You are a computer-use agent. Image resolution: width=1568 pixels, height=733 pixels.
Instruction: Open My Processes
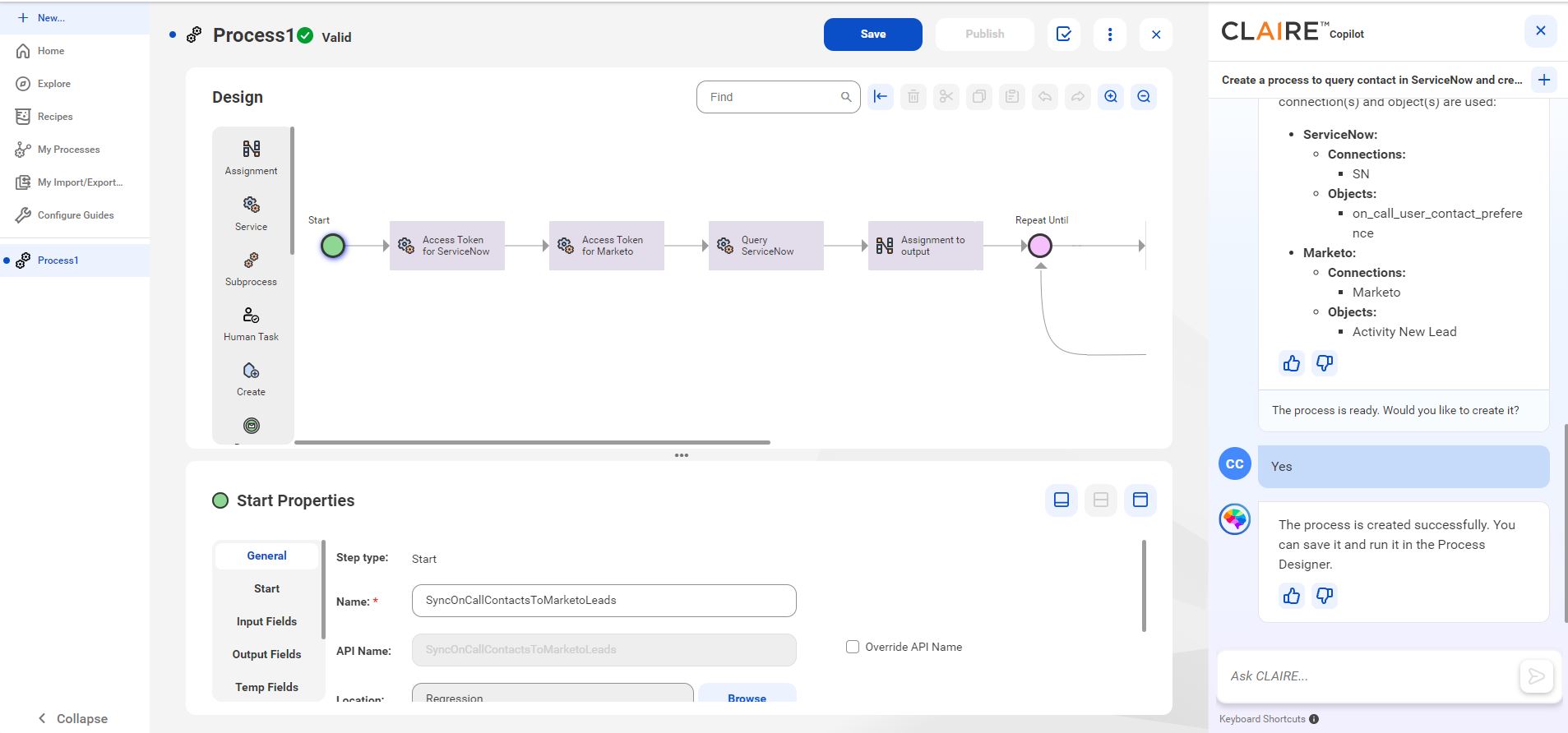pyautogui.click(x=68, y=150)
